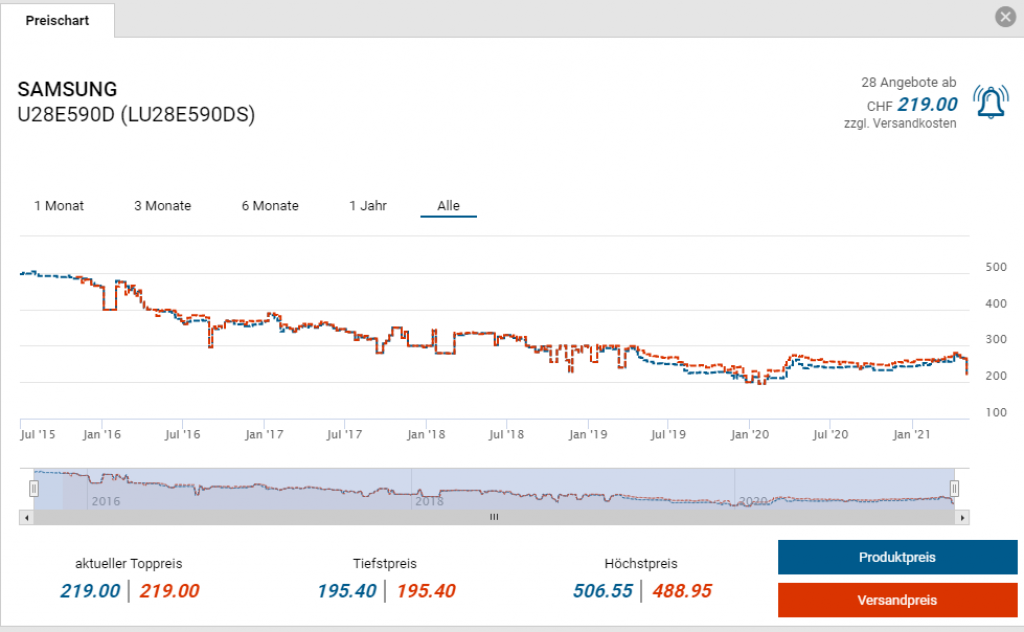The height and width of the screenshot is (632, 1024).
Task: Switch to 6 Monate range
Action: coord(270,206)
